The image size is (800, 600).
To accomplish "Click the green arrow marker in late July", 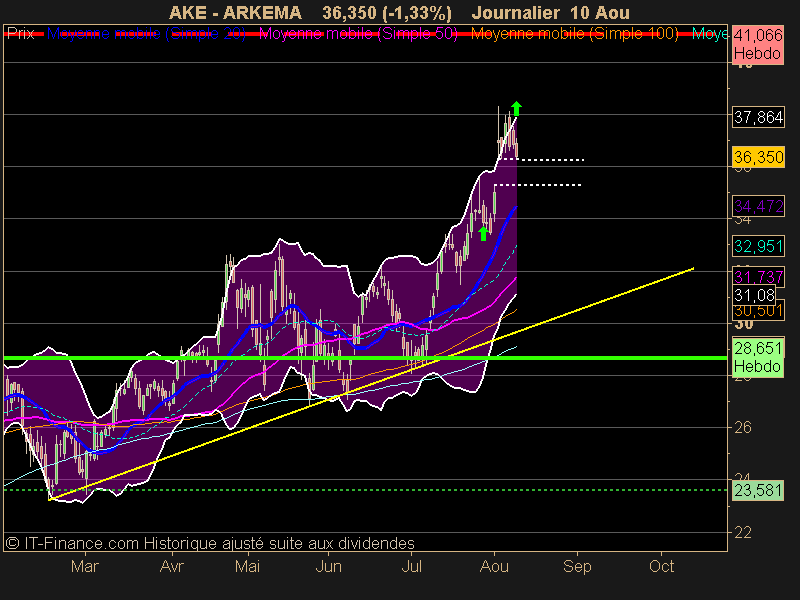I will click(483, 233).
